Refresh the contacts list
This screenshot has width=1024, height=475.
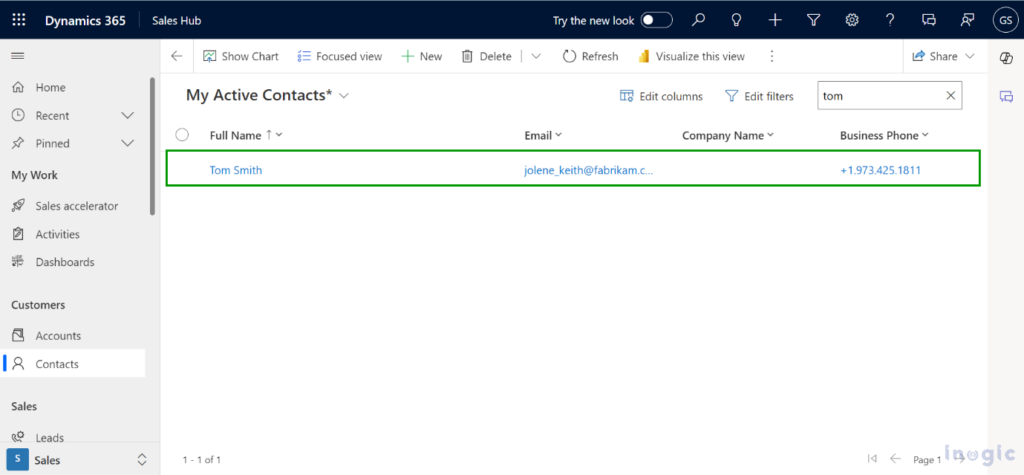point(590,56)
